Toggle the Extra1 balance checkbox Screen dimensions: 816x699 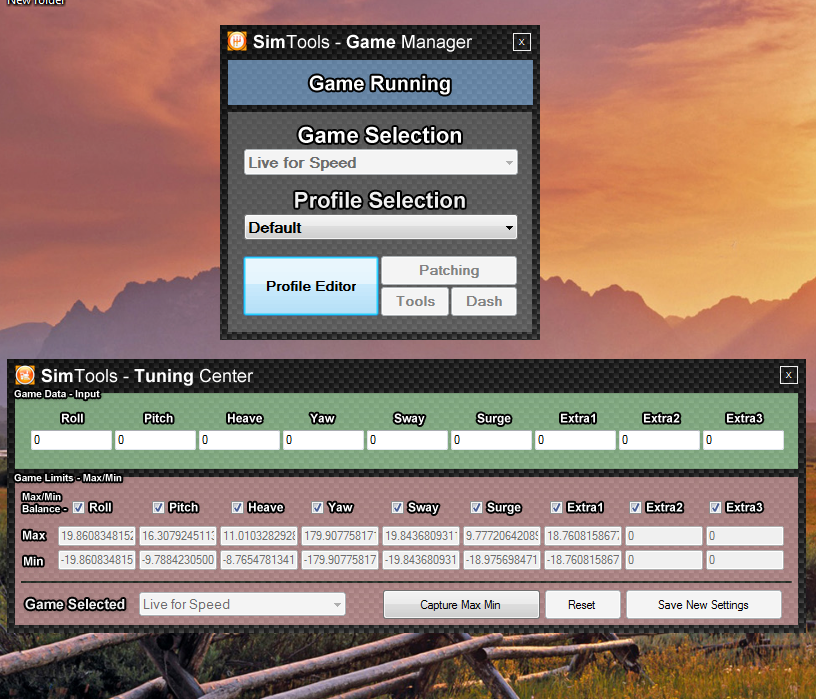coord(556,507)
